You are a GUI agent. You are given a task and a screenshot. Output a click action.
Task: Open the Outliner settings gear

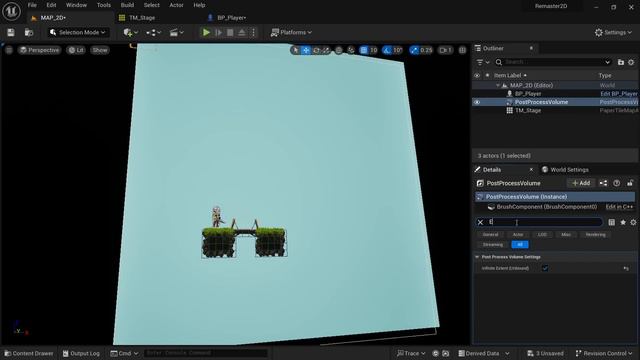tap(631, 62)
